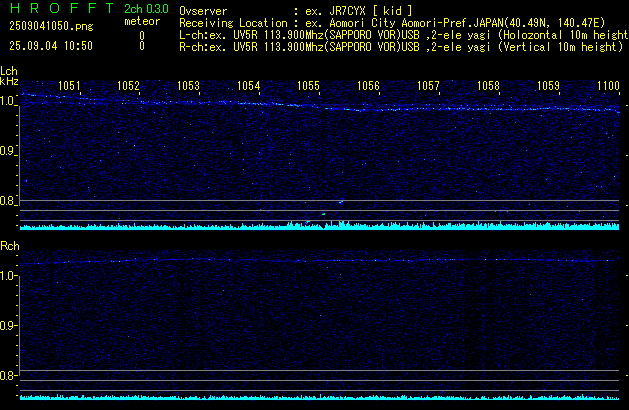The width and height of the screenshot is (629, 410).
Task: Click the 1052 time marker
Action: [x=128, y=86]
